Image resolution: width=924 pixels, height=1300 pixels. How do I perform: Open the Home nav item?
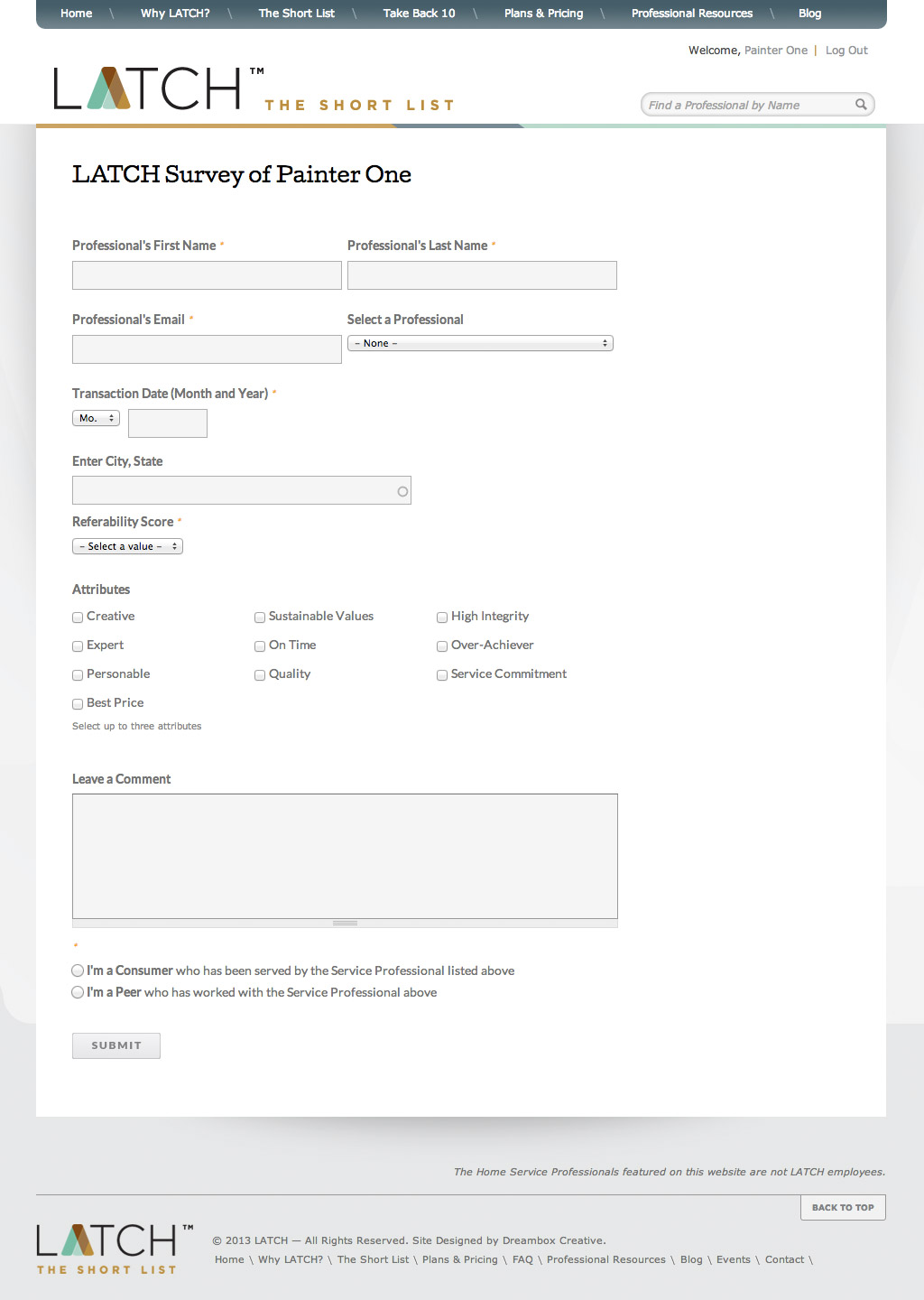(x=77, y=14)
